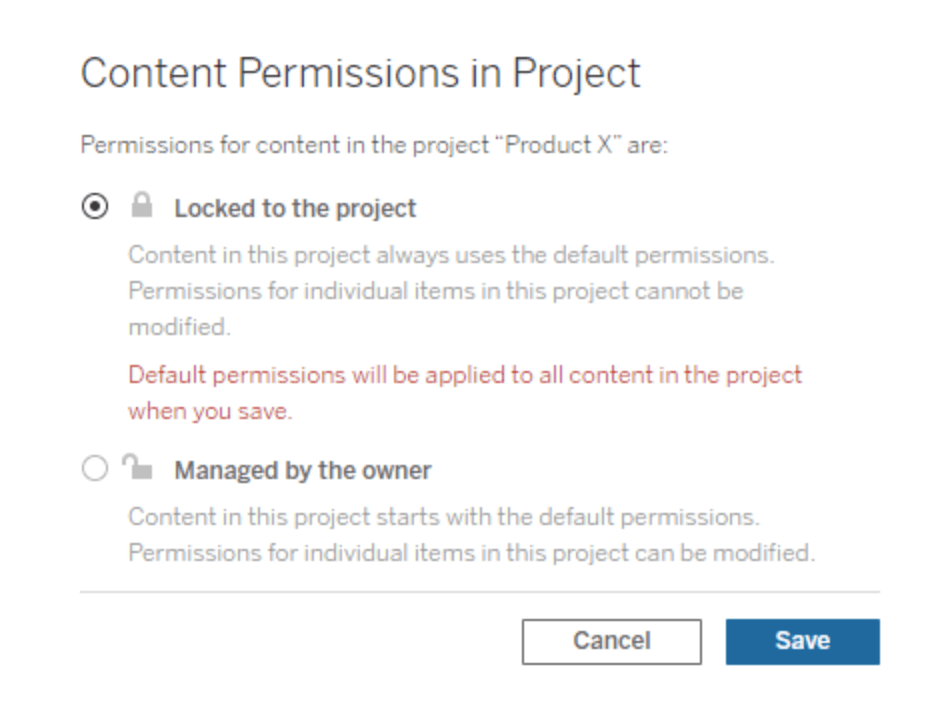This screenshot has width=936, height=722.
Task: Click the open padlock icon
Action: tap(137, 467)
